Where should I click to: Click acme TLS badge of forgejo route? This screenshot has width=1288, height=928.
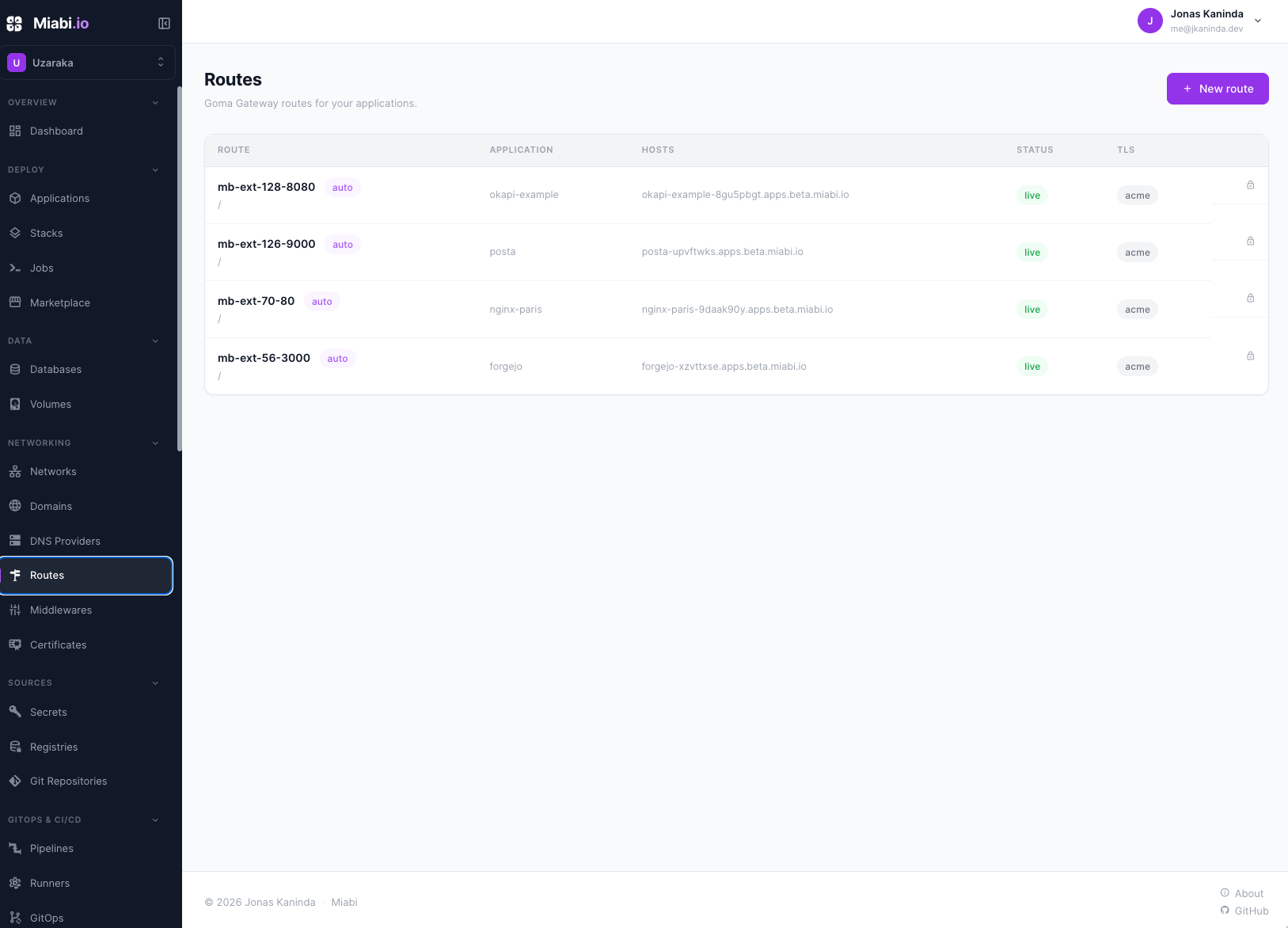coord(1138,367)
